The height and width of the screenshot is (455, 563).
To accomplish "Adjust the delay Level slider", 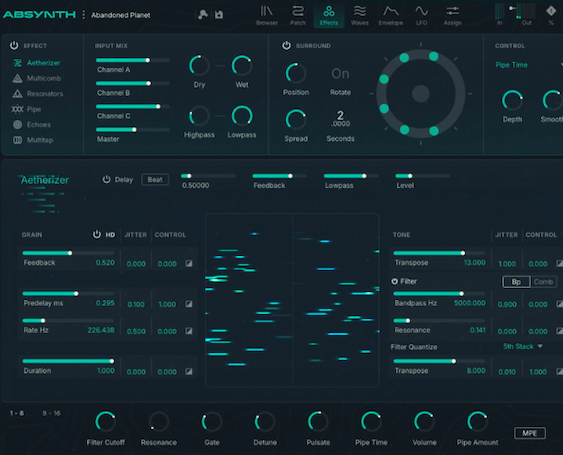I will [x=422, y=176].
